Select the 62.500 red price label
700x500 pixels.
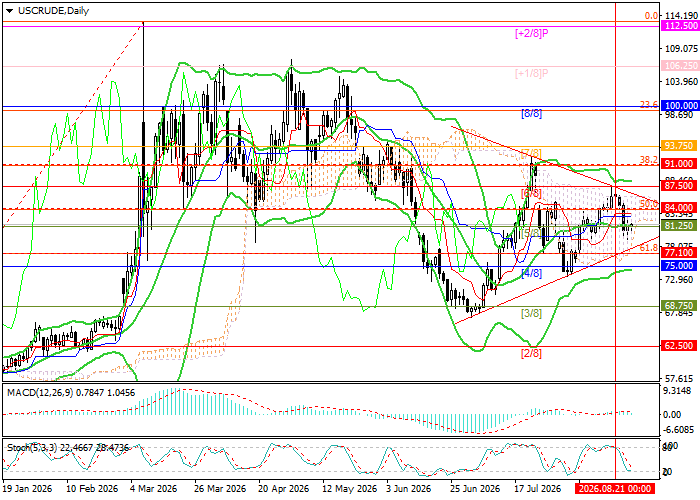[679, 346]
